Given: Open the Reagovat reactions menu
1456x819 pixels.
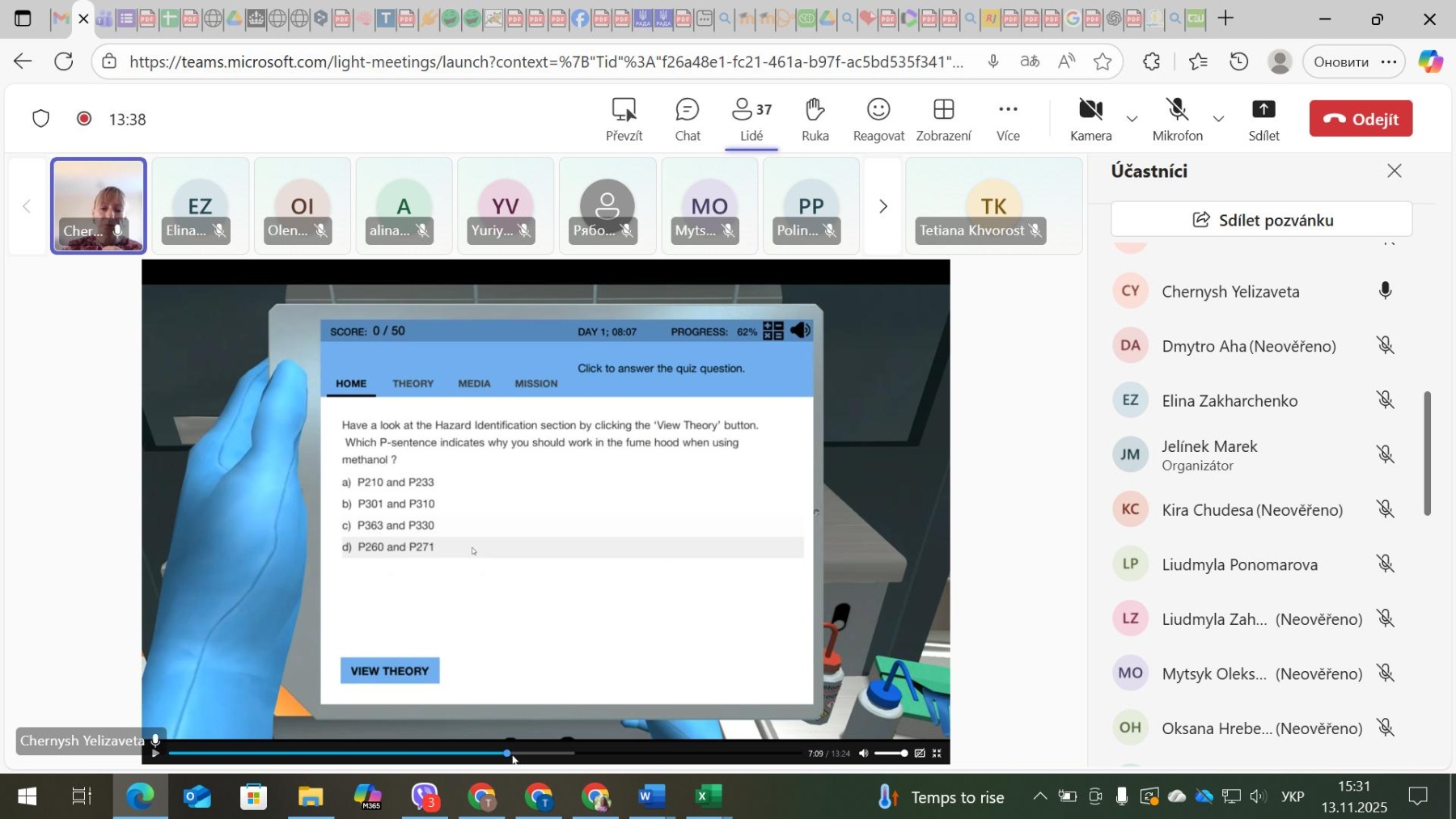Looking at the screenshot, I should 878,119.
